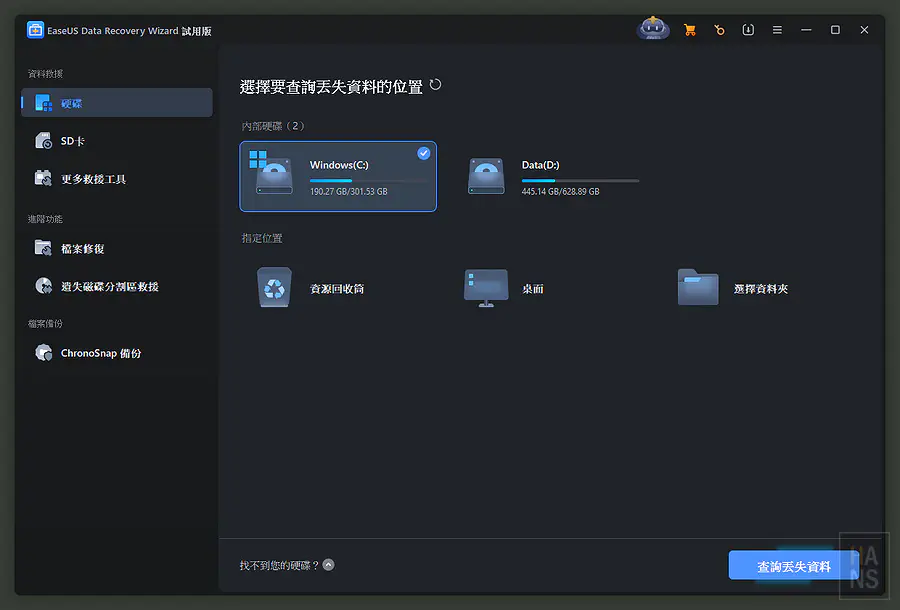Select the 檔案修復 file repair icon

pos(43,248)
